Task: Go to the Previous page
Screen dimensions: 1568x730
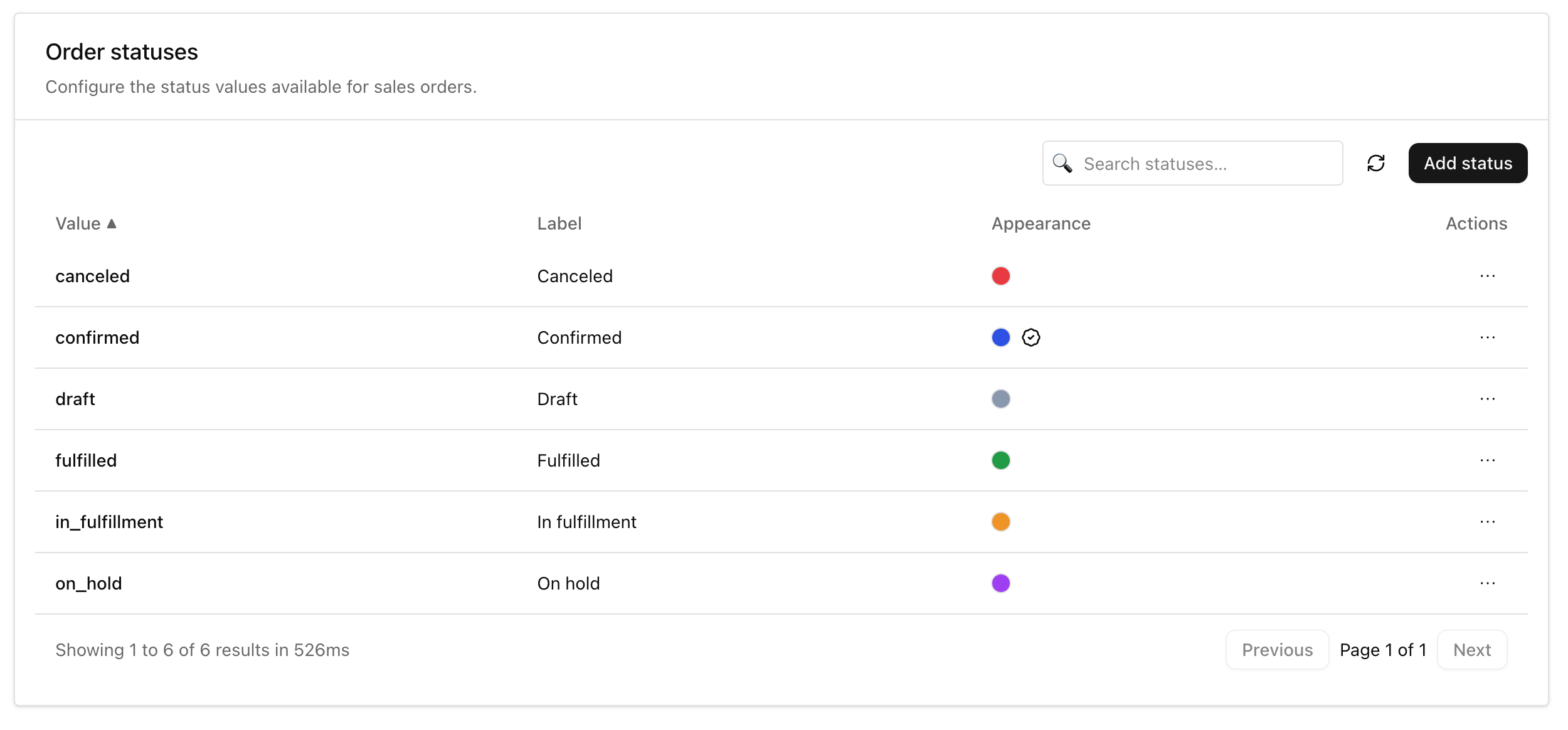Action: pyautogui.click(x=1277, y=650)
